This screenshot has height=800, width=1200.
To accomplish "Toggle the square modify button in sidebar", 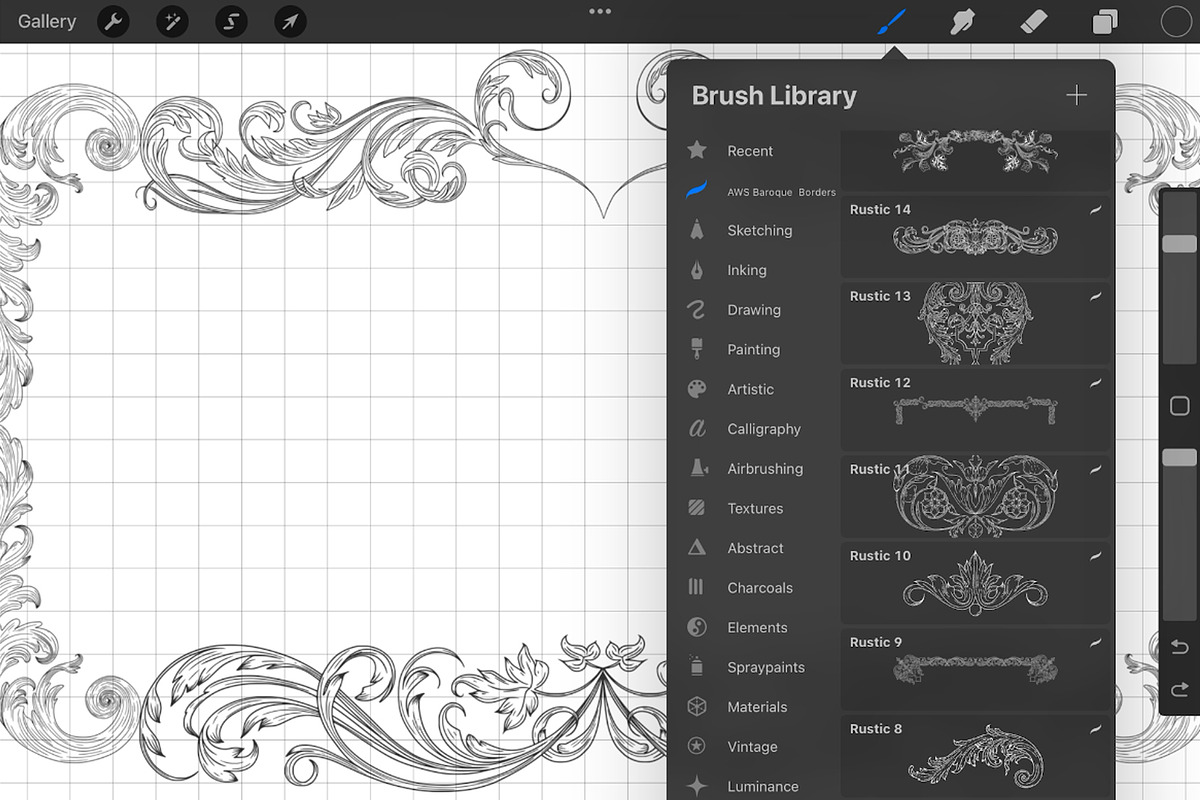I will pyautogui.click(x=1179, y=406).
